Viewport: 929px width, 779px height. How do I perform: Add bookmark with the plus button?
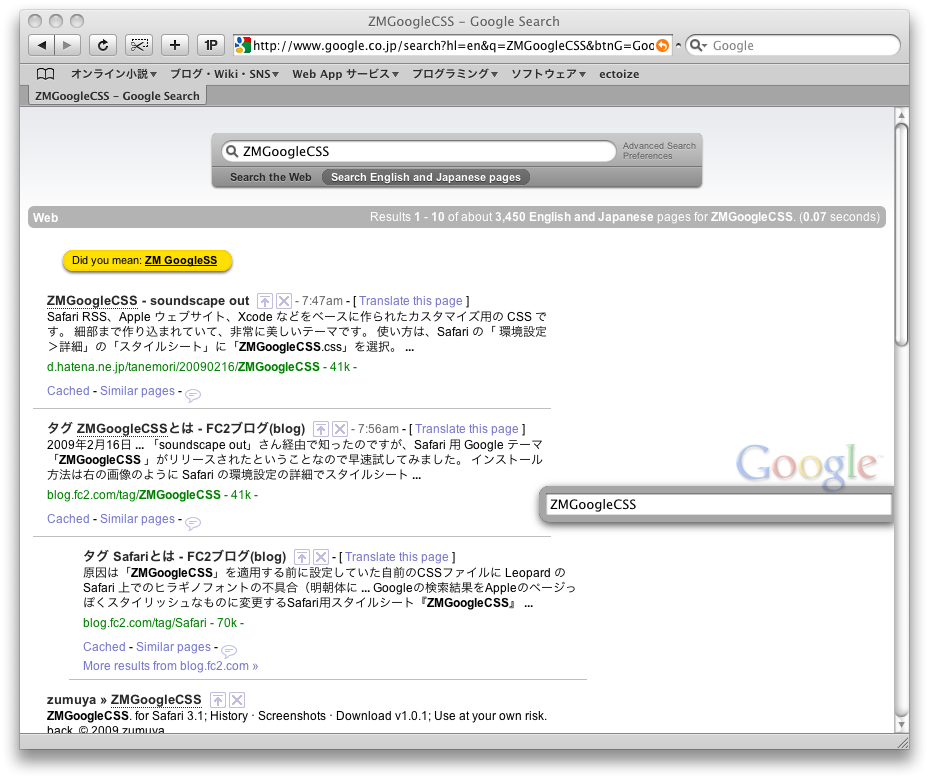(175, 45)
